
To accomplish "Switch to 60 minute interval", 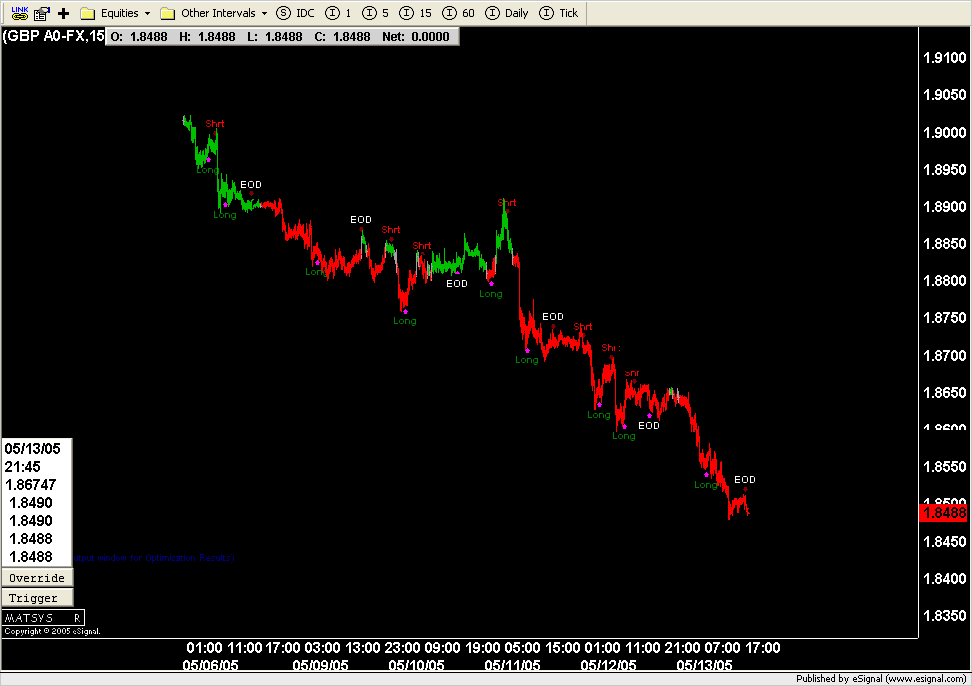I will [458, 13].
